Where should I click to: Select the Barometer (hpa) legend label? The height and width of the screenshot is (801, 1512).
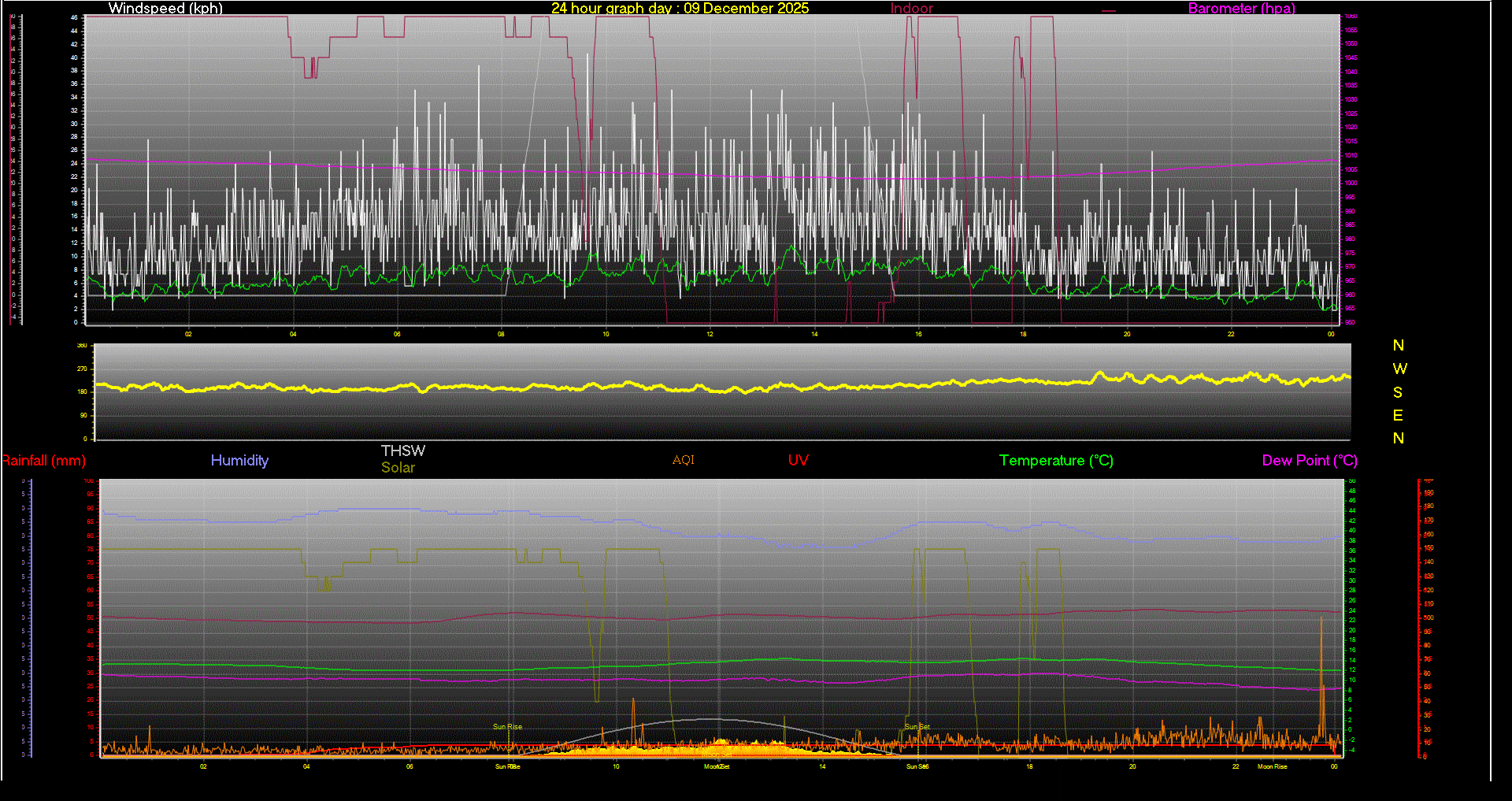coord(1241,9)
